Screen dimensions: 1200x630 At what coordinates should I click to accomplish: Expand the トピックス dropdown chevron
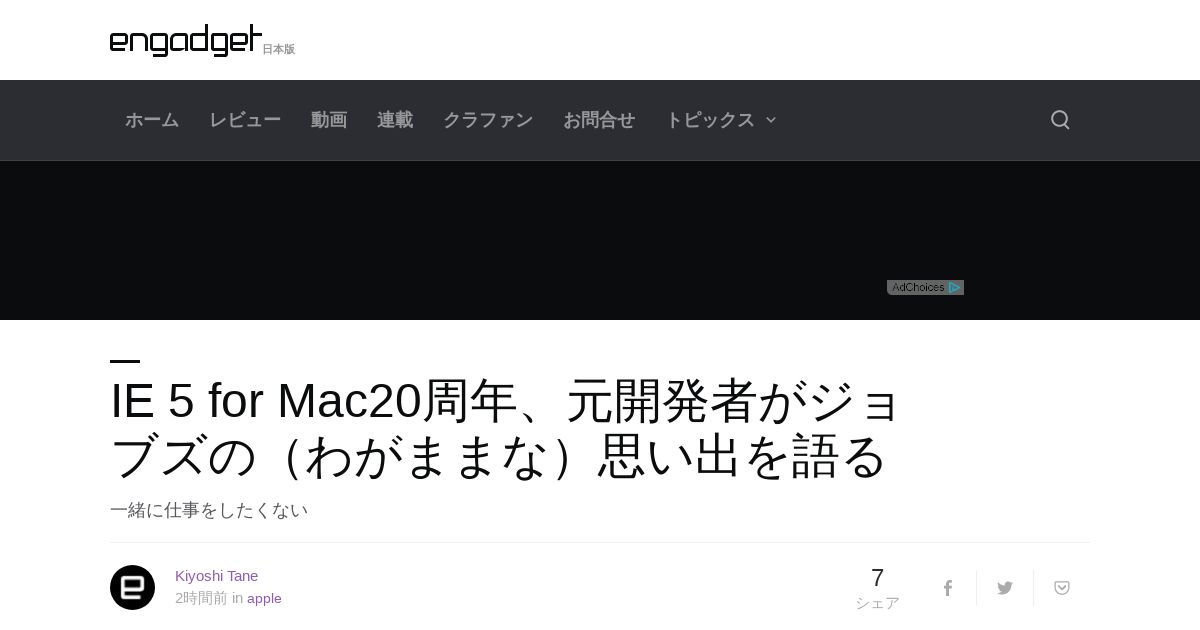770,120
